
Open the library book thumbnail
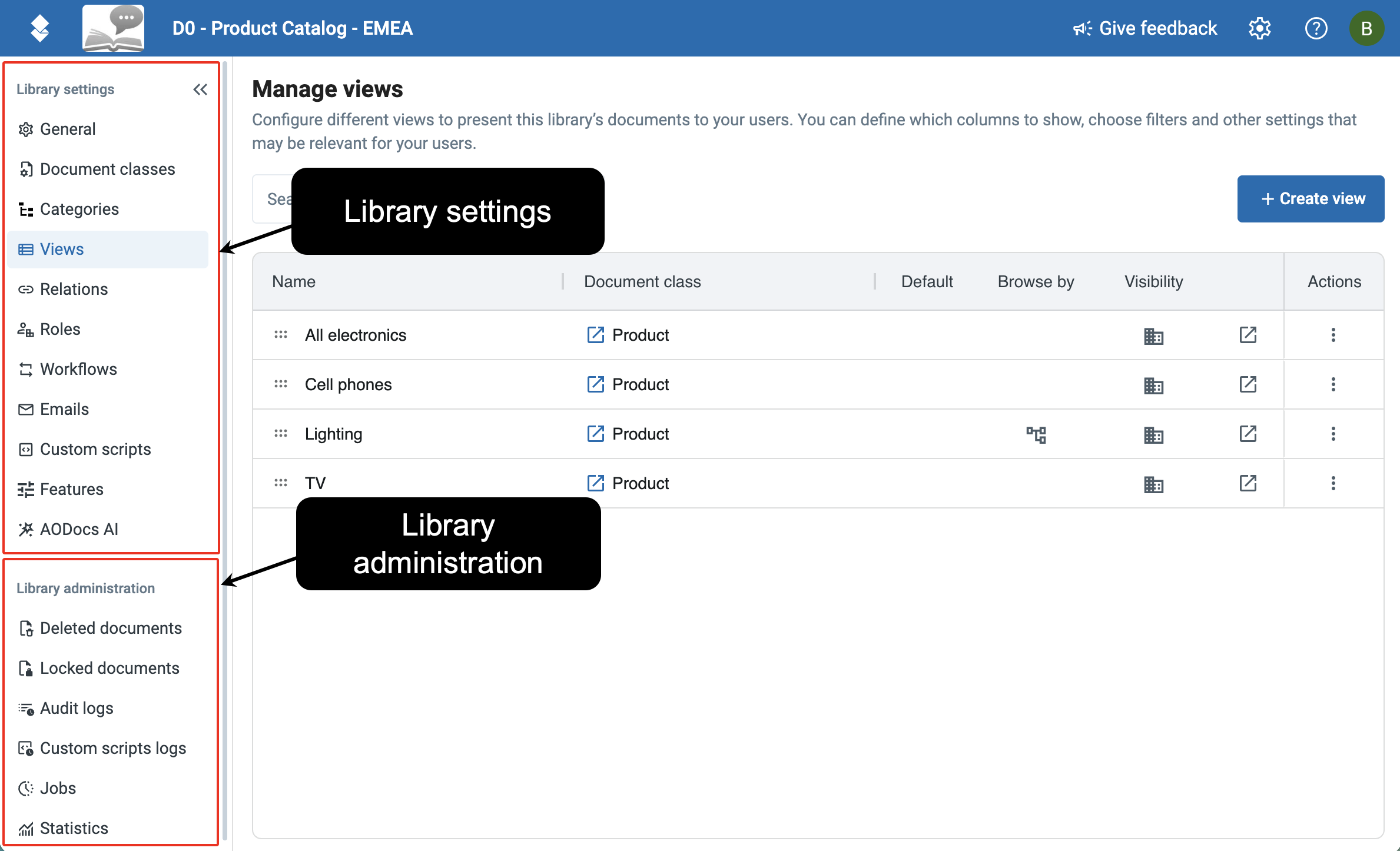click(x=113, y=28)
